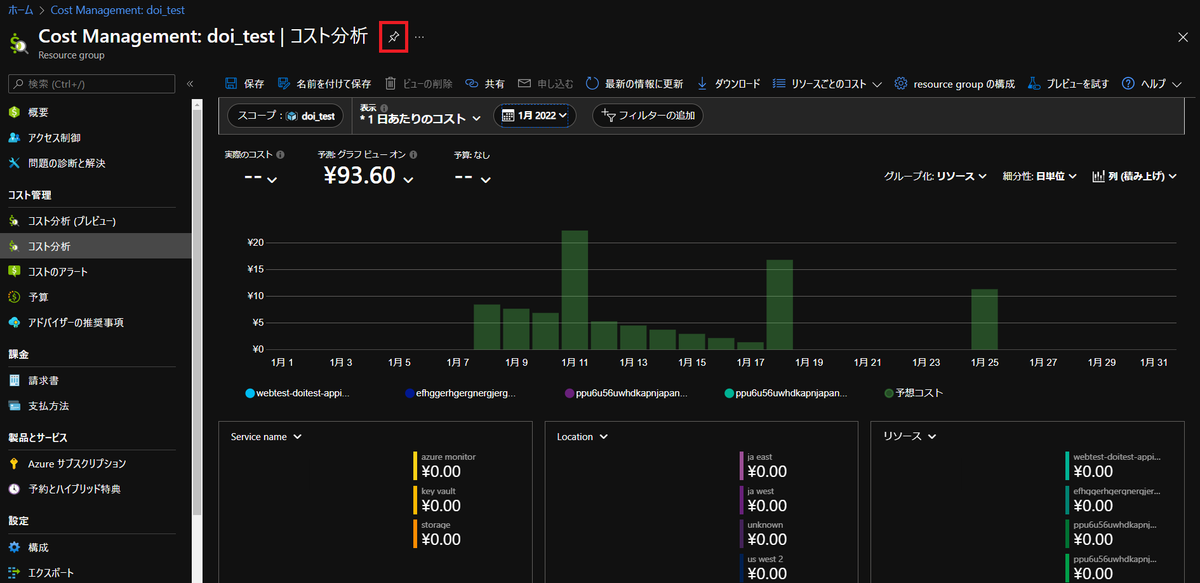
Task: Click 名前を付けて保存 in toolbar
Action: tap(324, 84)
